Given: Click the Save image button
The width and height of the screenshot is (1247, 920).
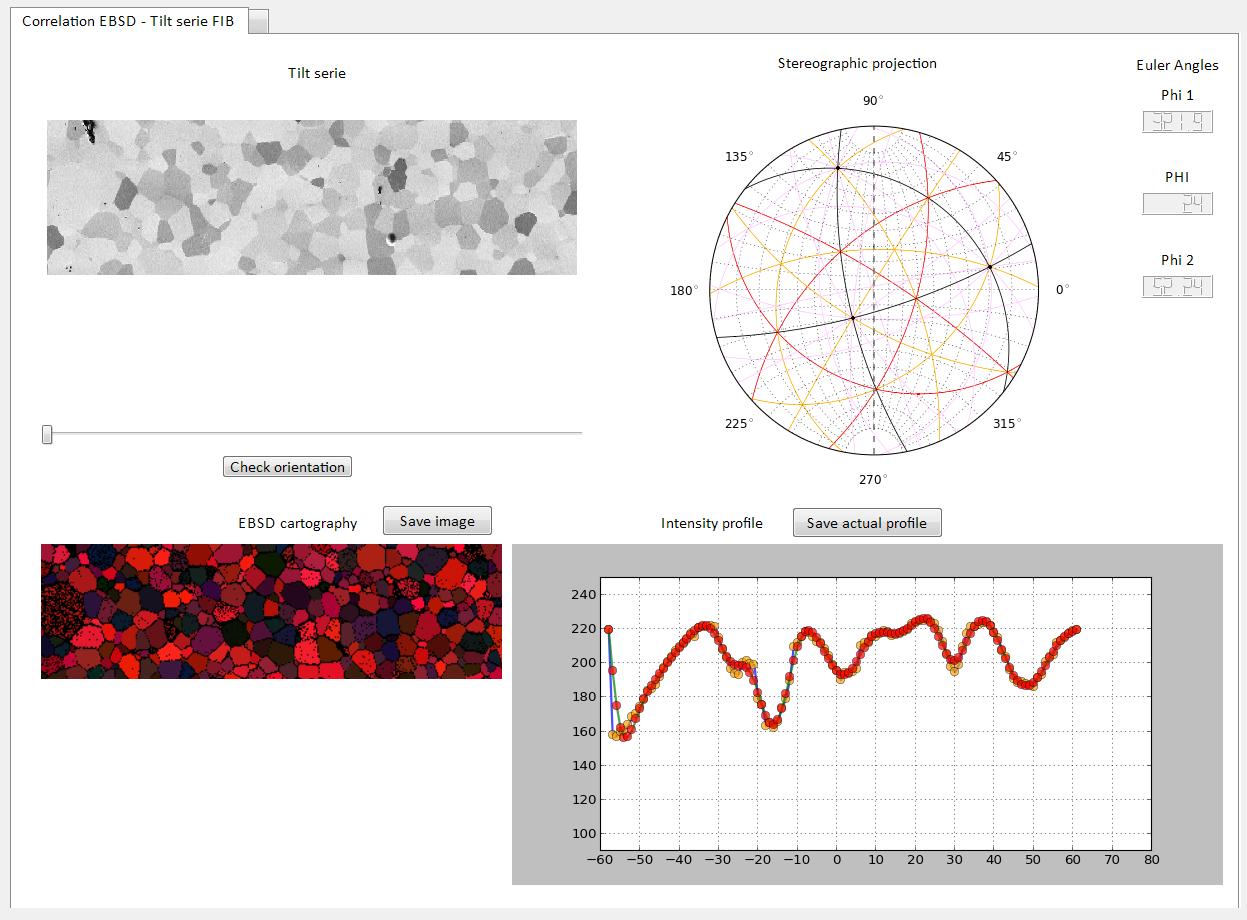Looking at the screenshot, I should (437, 521).
